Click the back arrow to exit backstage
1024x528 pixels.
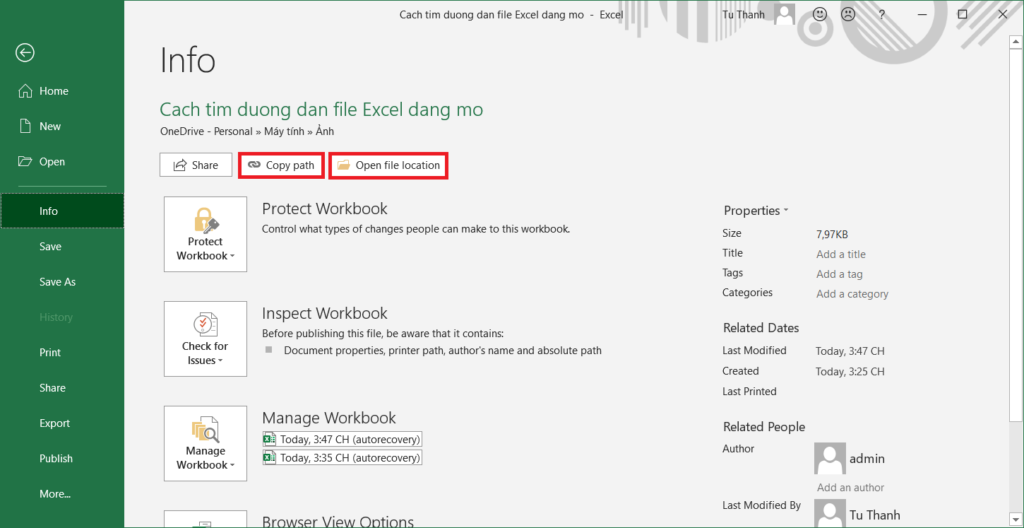(x=25, y=52)
